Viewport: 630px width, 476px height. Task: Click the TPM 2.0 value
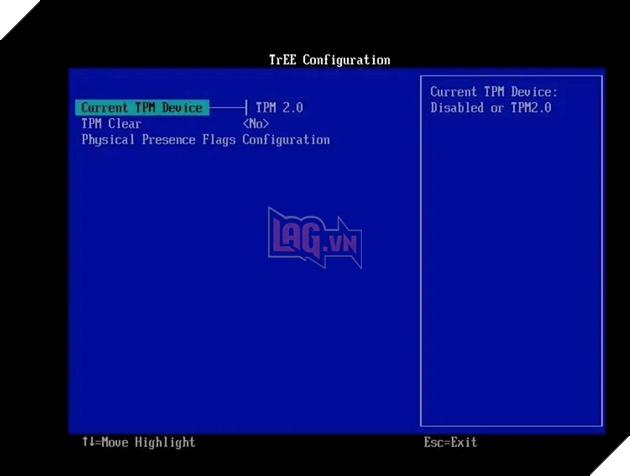pyautogui.click(x=280, y=108)
